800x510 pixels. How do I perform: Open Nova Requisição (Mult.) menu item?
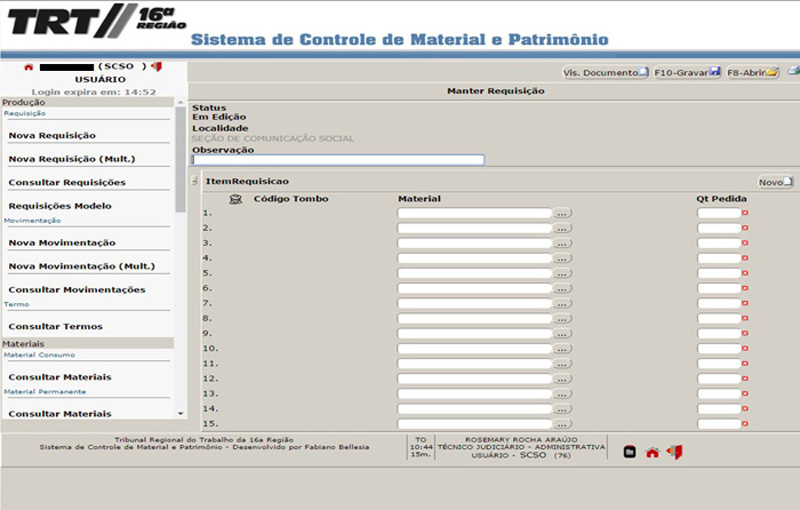[x=72, y=159]
